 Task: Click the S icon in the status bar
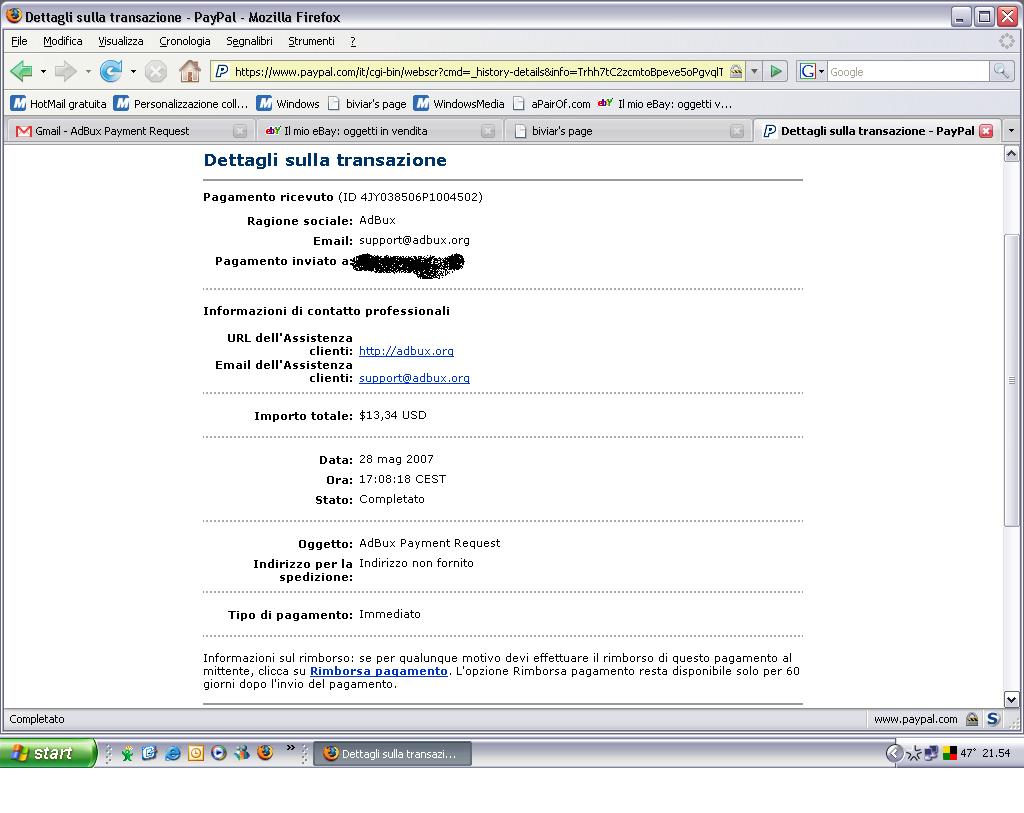tap(993, 719)
